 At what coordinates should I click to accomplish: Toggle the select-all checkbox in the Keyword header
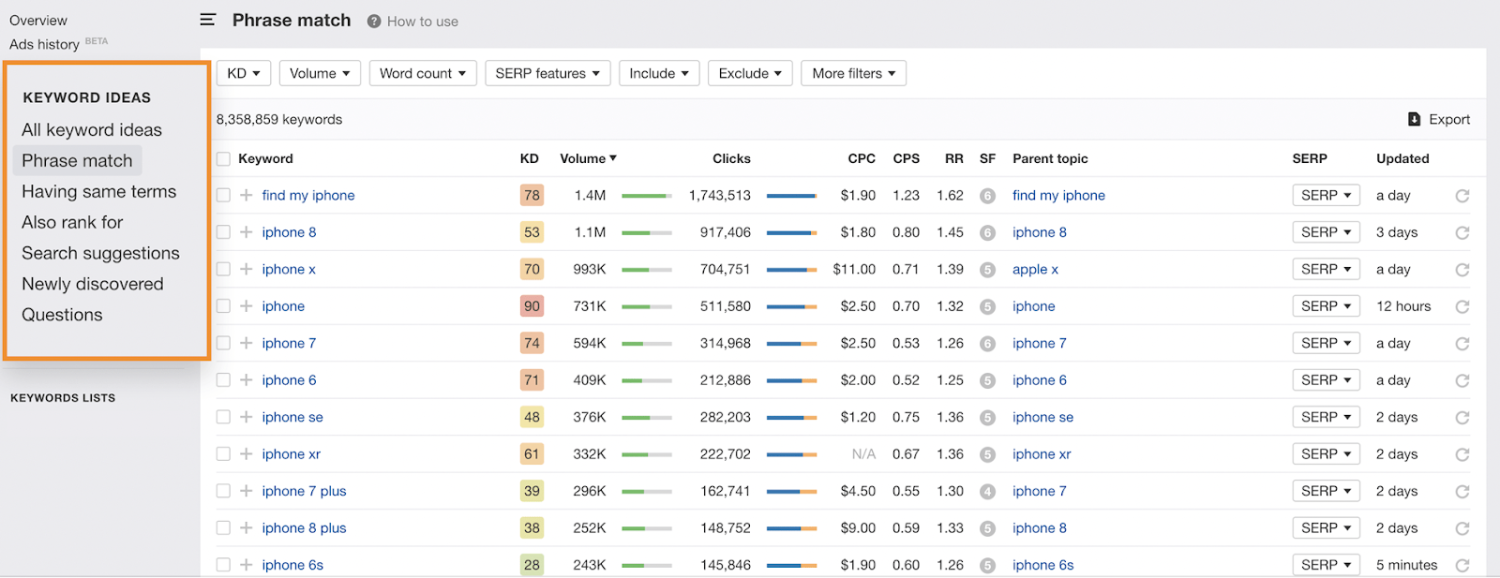pyautogui.click(x=223, y=159)
